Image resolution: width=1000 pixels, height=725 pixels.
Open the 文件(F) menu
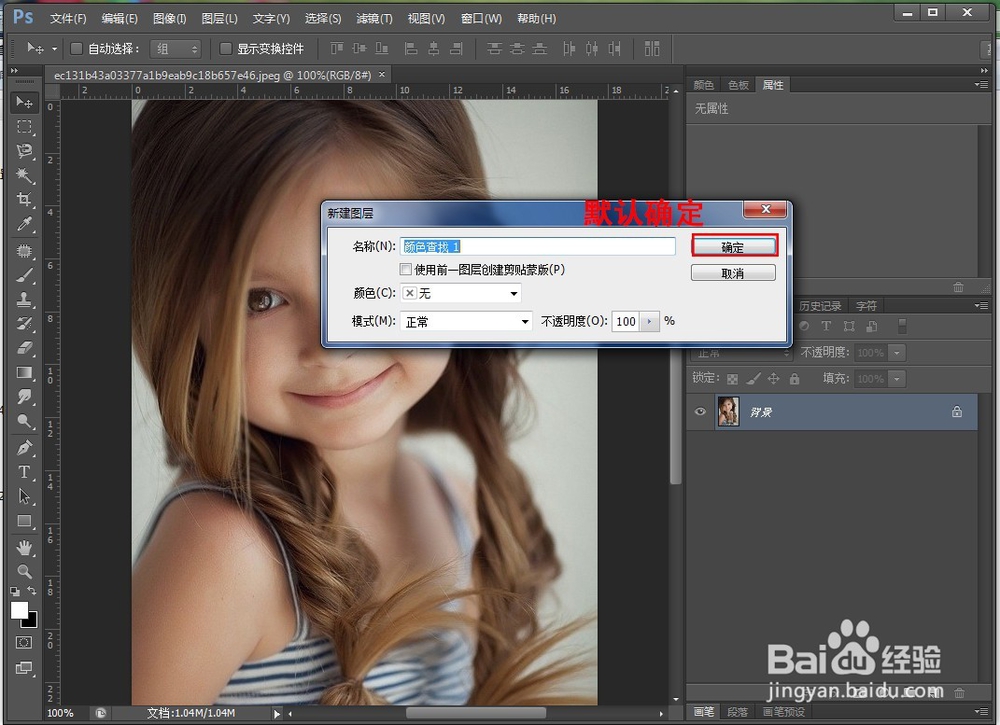coord(68,18)
